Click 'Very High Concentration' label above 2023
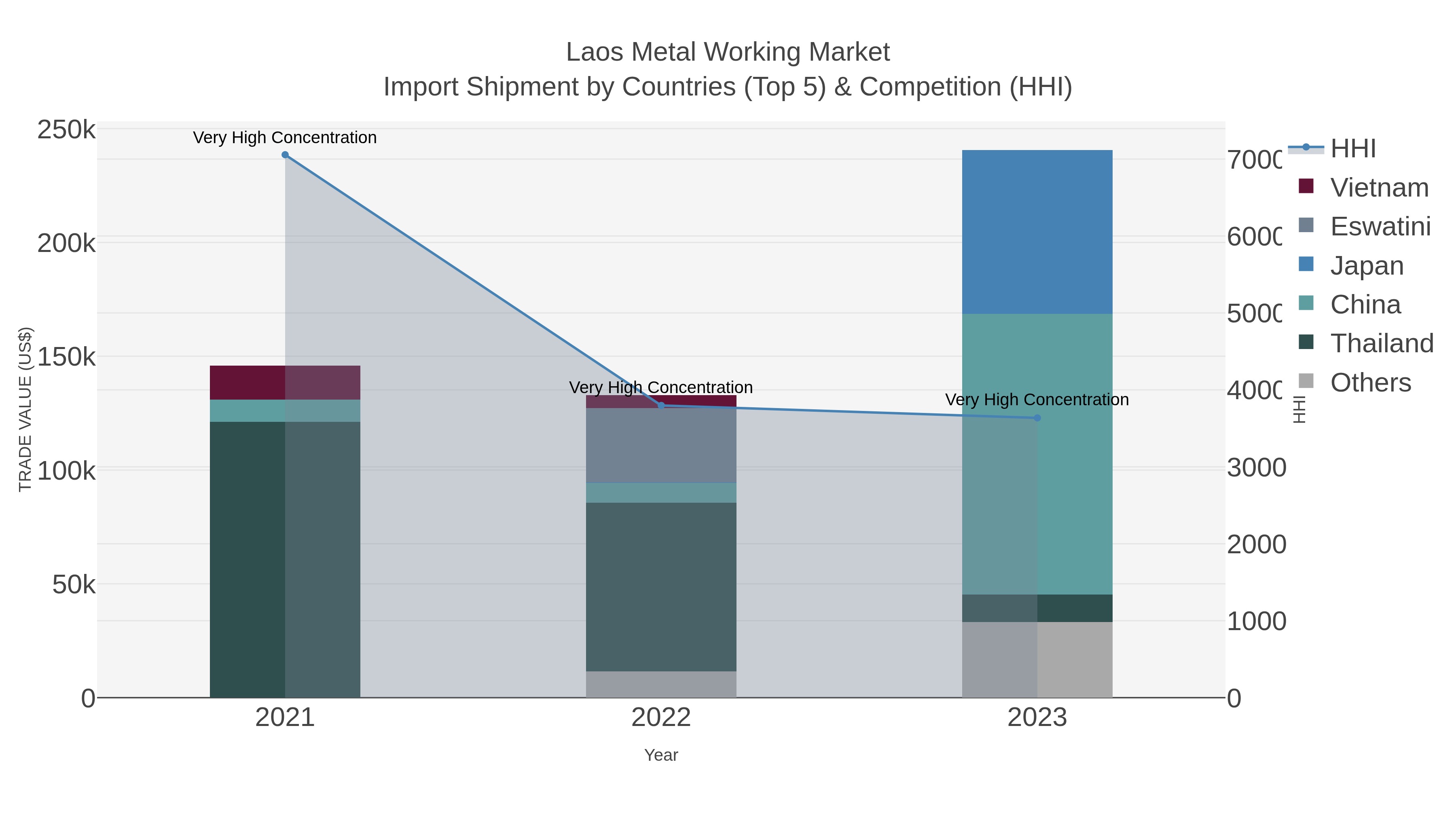 click(x=1037, y=400)
